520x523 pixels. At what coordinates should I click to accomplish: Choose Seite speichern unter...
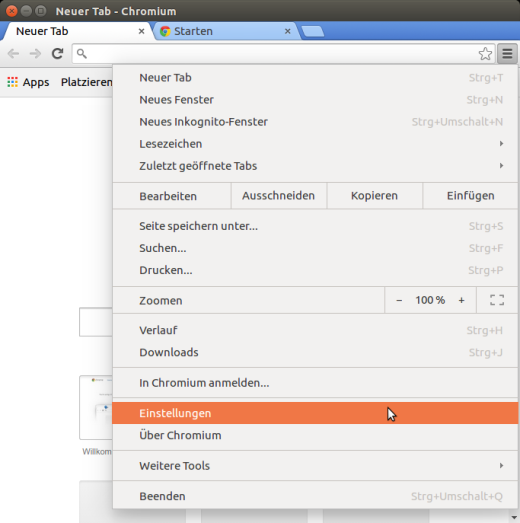(315, 226)
